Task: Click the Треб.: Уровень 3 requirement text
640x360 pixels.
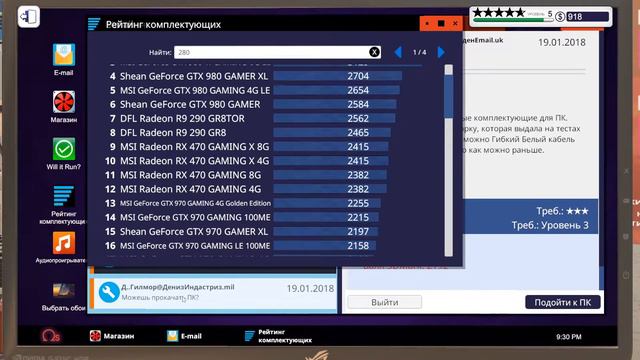Action: [x=550, y=225]
